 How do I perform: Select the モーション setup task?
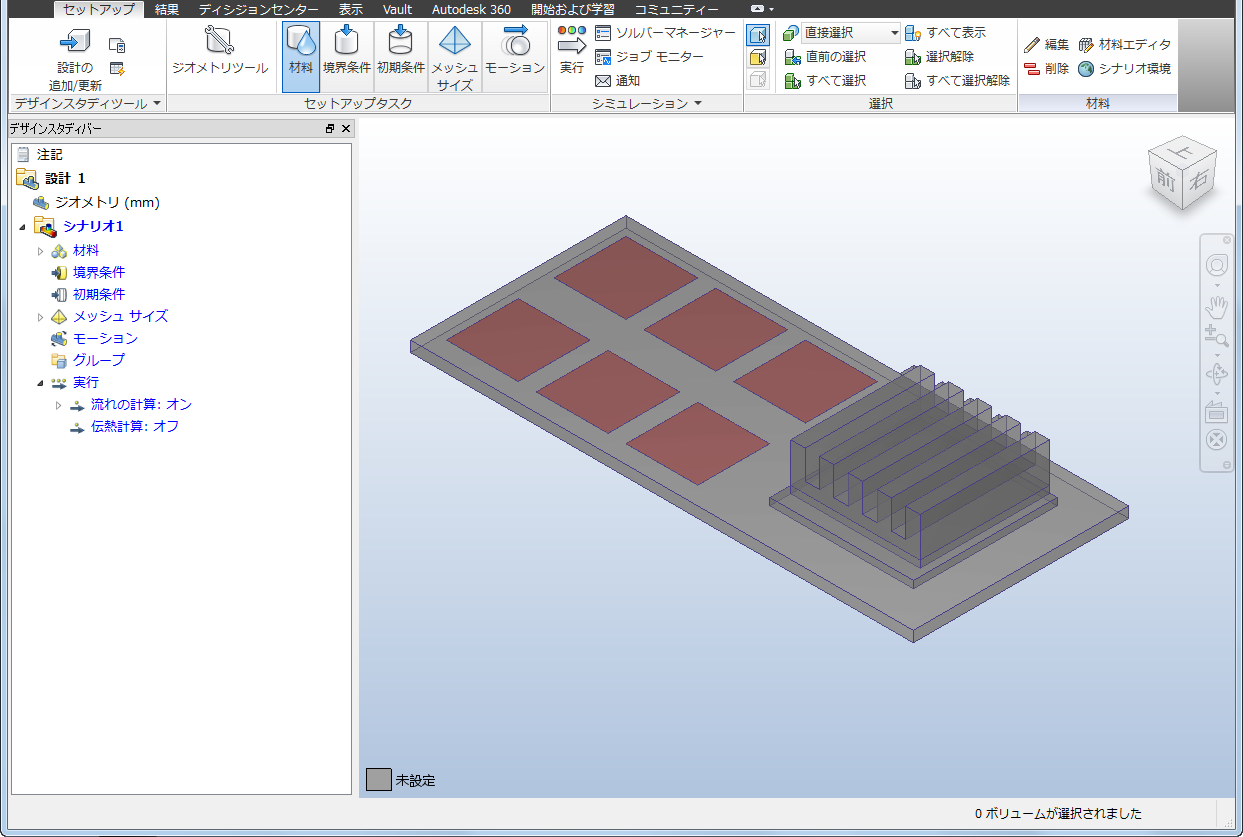[x=515, y=57]
